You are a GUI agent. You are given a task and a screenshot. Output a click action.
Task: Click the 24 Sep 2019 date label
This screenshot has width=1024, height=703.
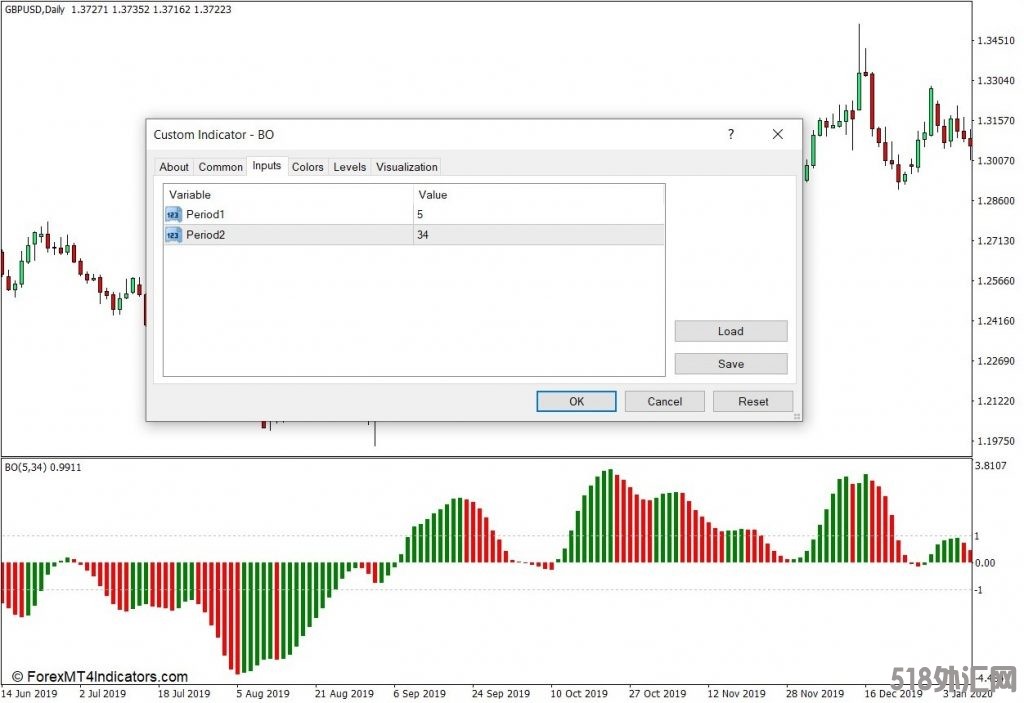500,694
